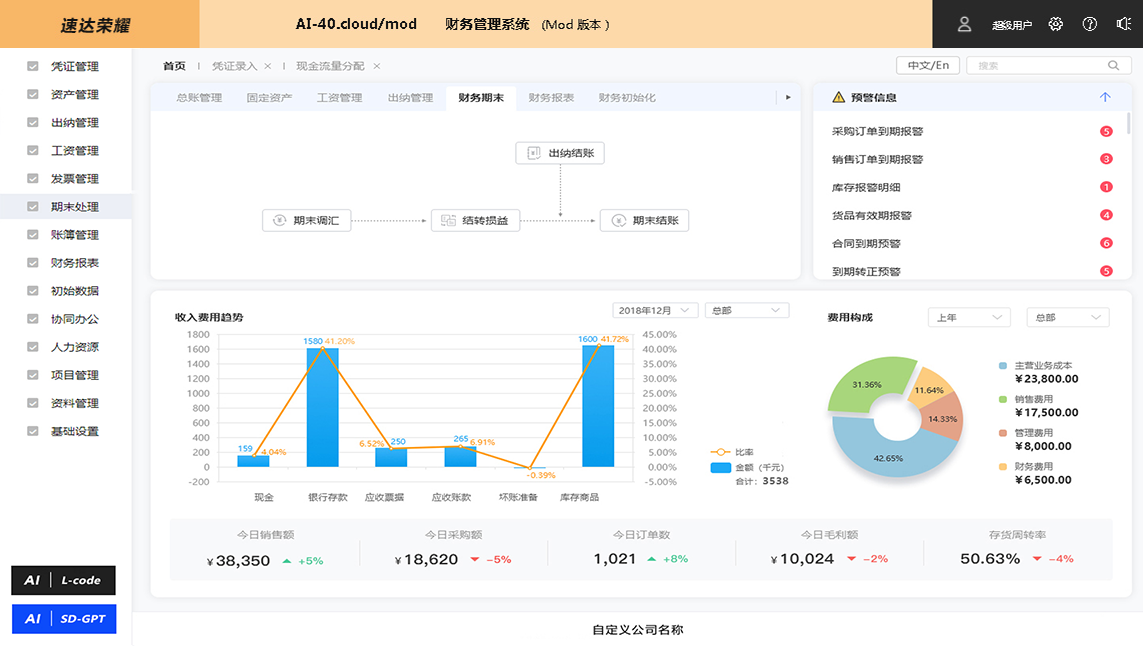Open the 出纳结账 workflow node

(560, 153)
